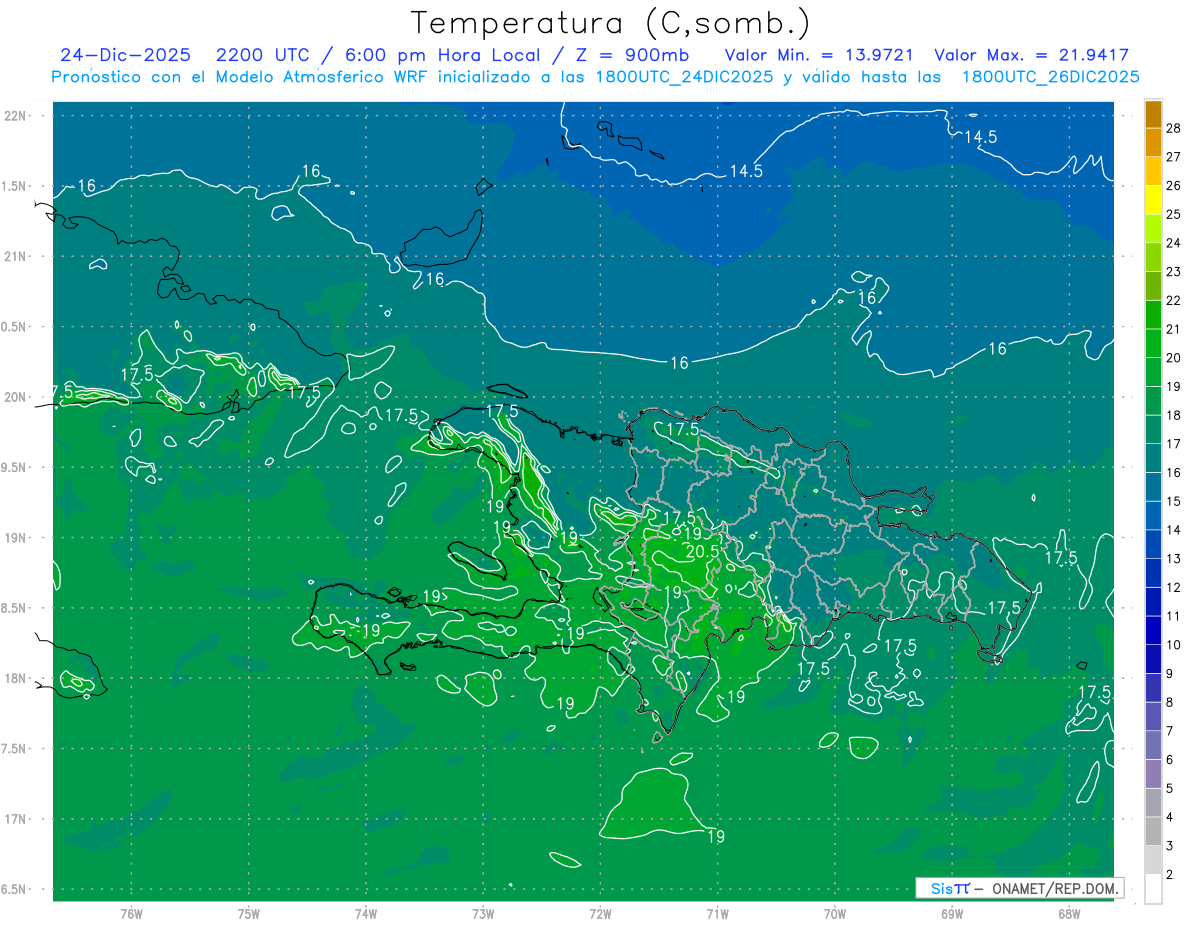This screenshot has height=927, width=1200.
Task: Click colorbar value label "9"
Action: coord(1170,673)
